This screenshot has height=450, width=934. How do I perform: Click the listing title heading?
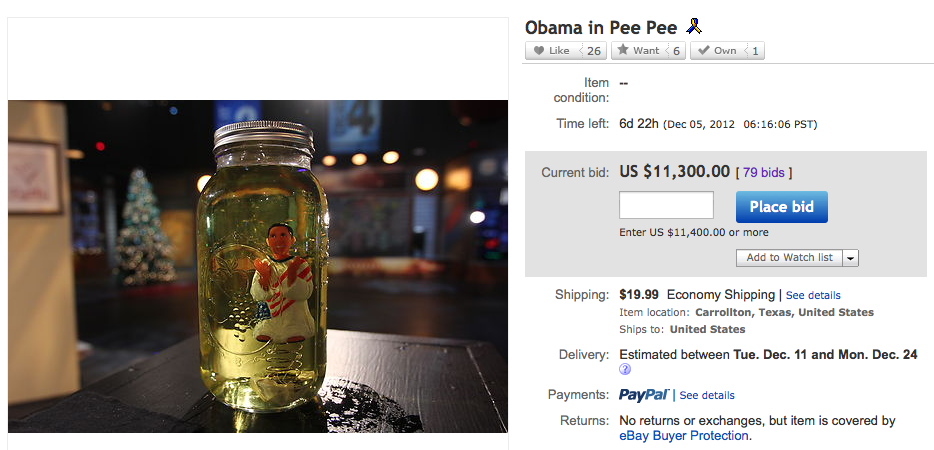point(601,26)
